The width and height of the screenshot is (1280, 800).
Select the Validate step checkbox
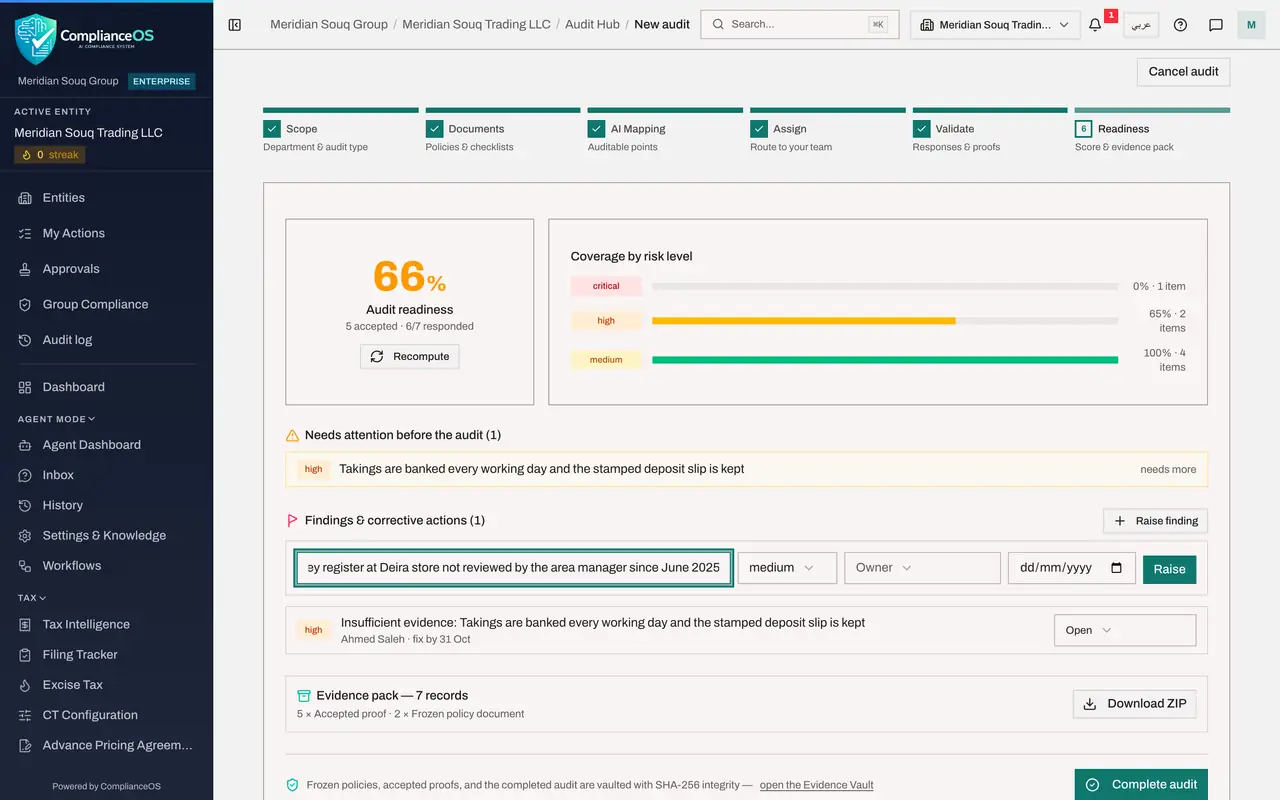click(x=921, y=129)
